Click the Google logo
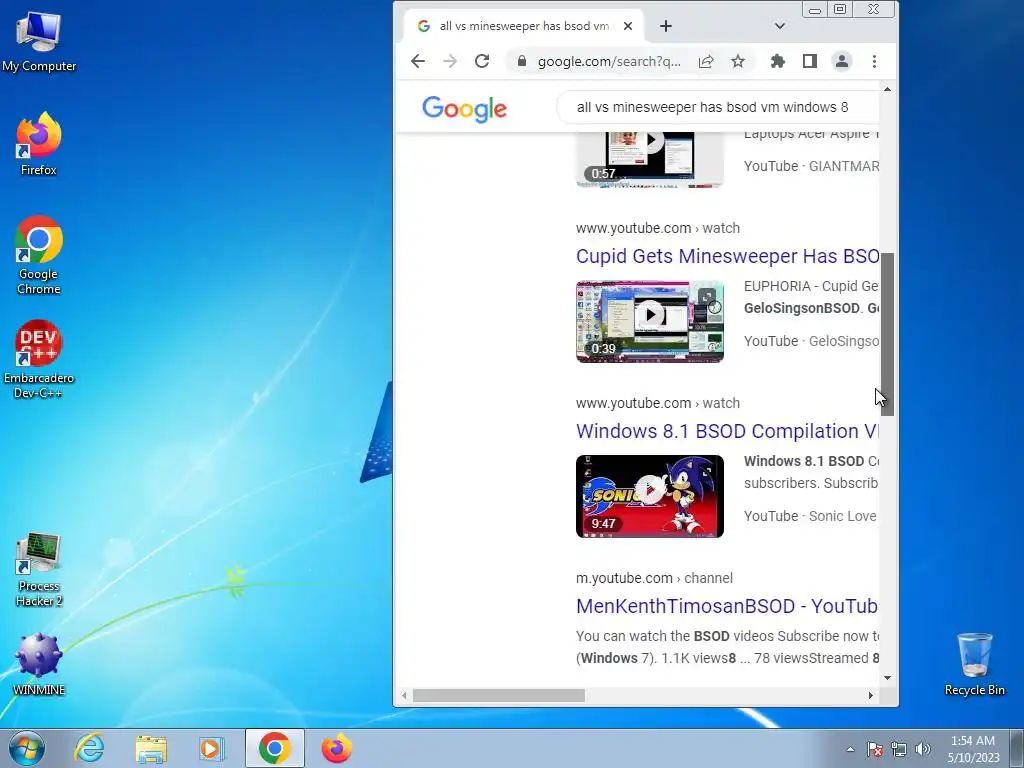Viewport: 1024px width, 768px height. click(x=464, y=108)
